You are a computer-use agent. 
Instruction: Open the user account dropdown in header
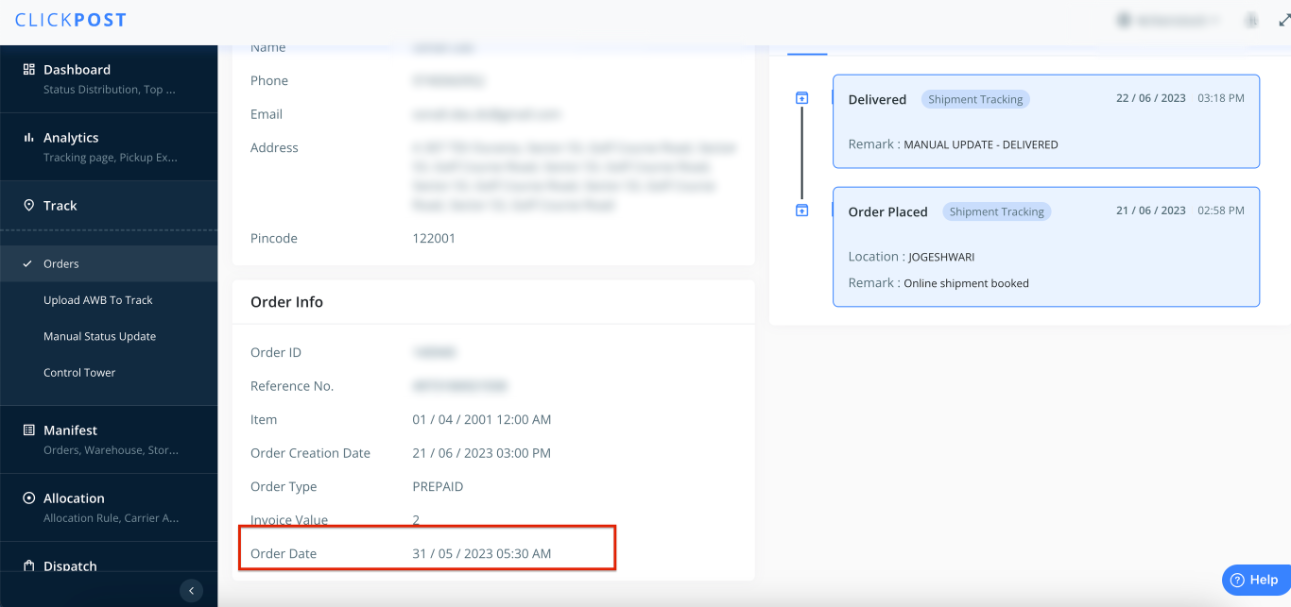(x=1167, y=20)
